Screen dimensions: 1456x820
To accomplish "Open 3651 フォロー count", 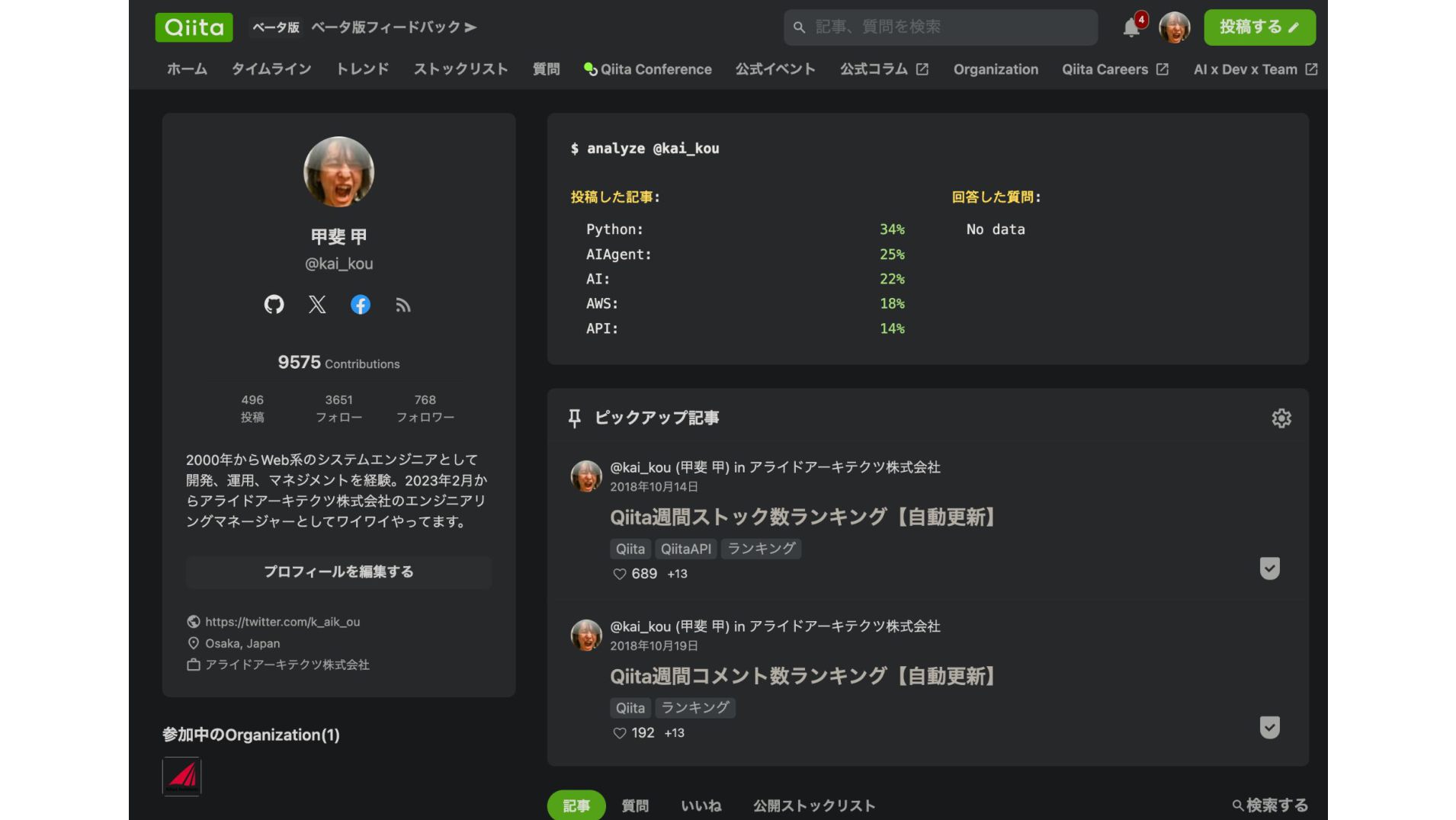I will (x=338, y=408).
